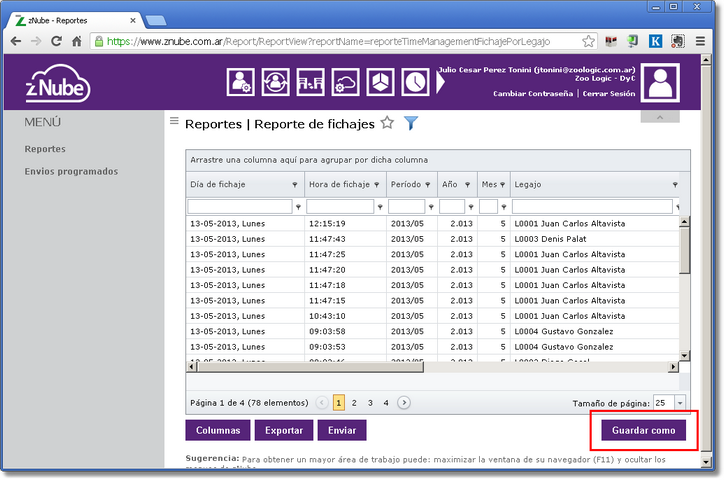724x480 pixels.
Task: Open filter dropdown on Legajo column header
Action: tap(676, 185)
